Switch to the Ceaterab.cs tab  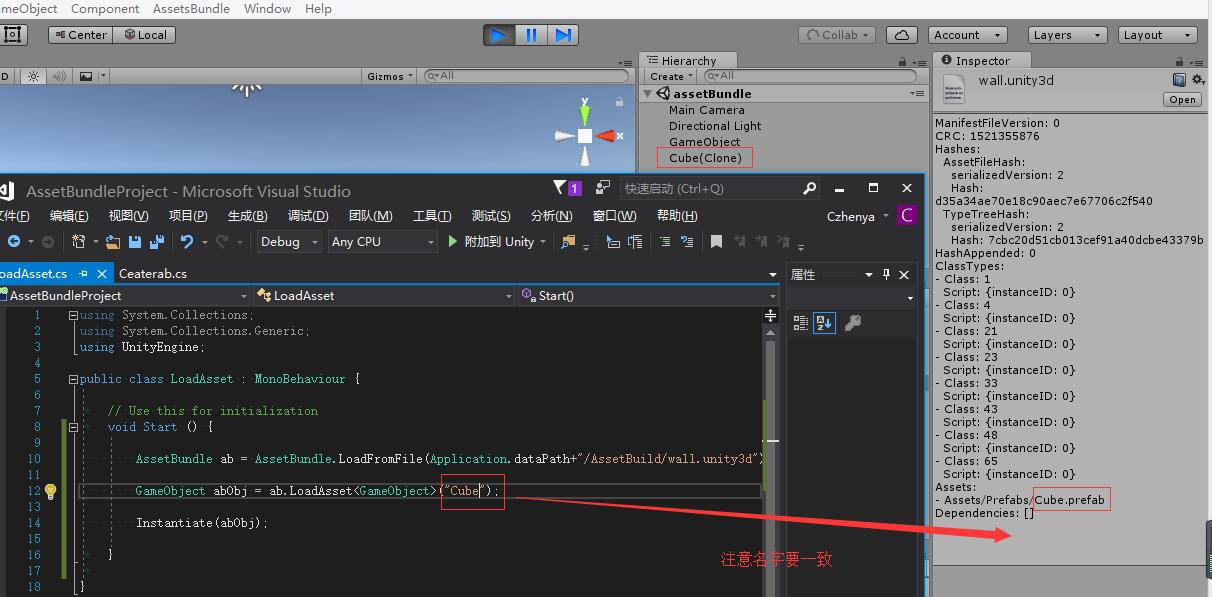click(152, 273)
